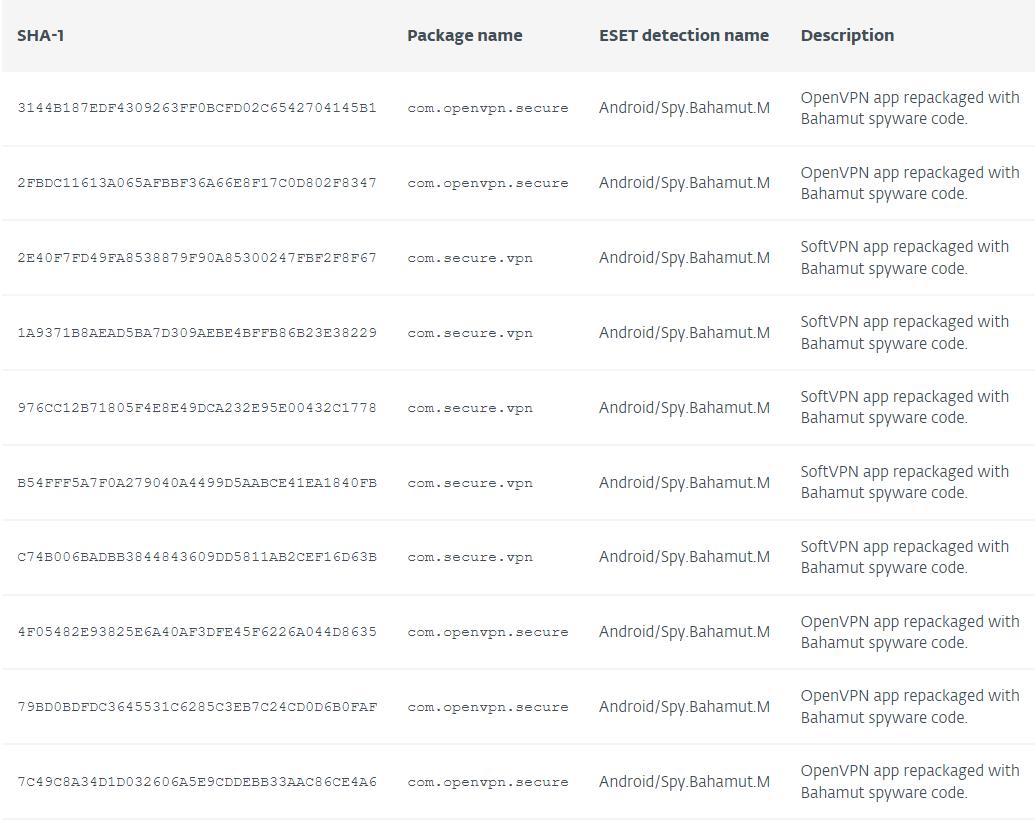This screenshot has height=821, width=1035.
Task: Click the SHA-1 column header
Action: tap(41, 36)
